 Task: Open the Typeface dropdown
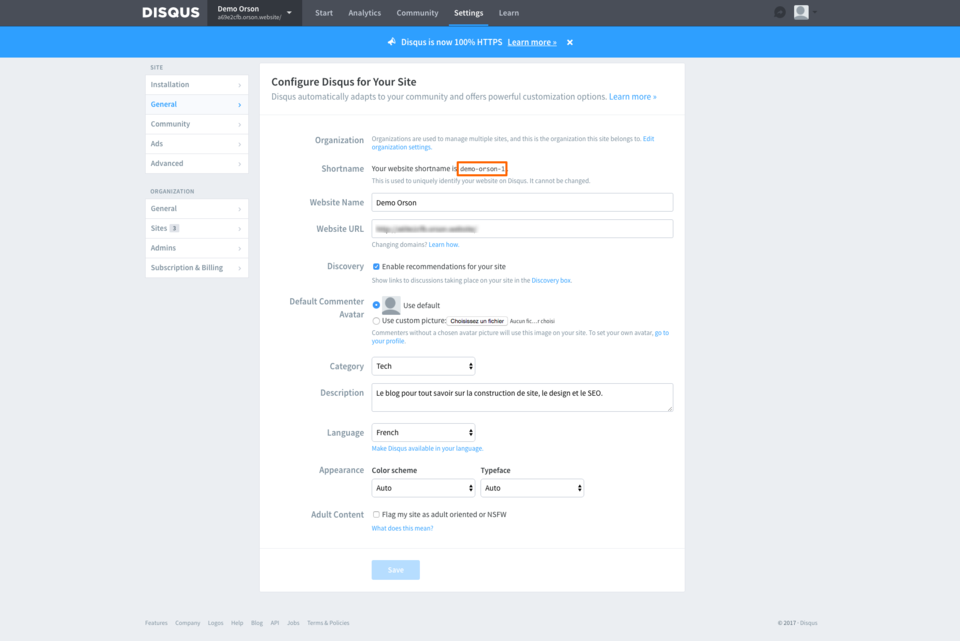coord(532,488)
